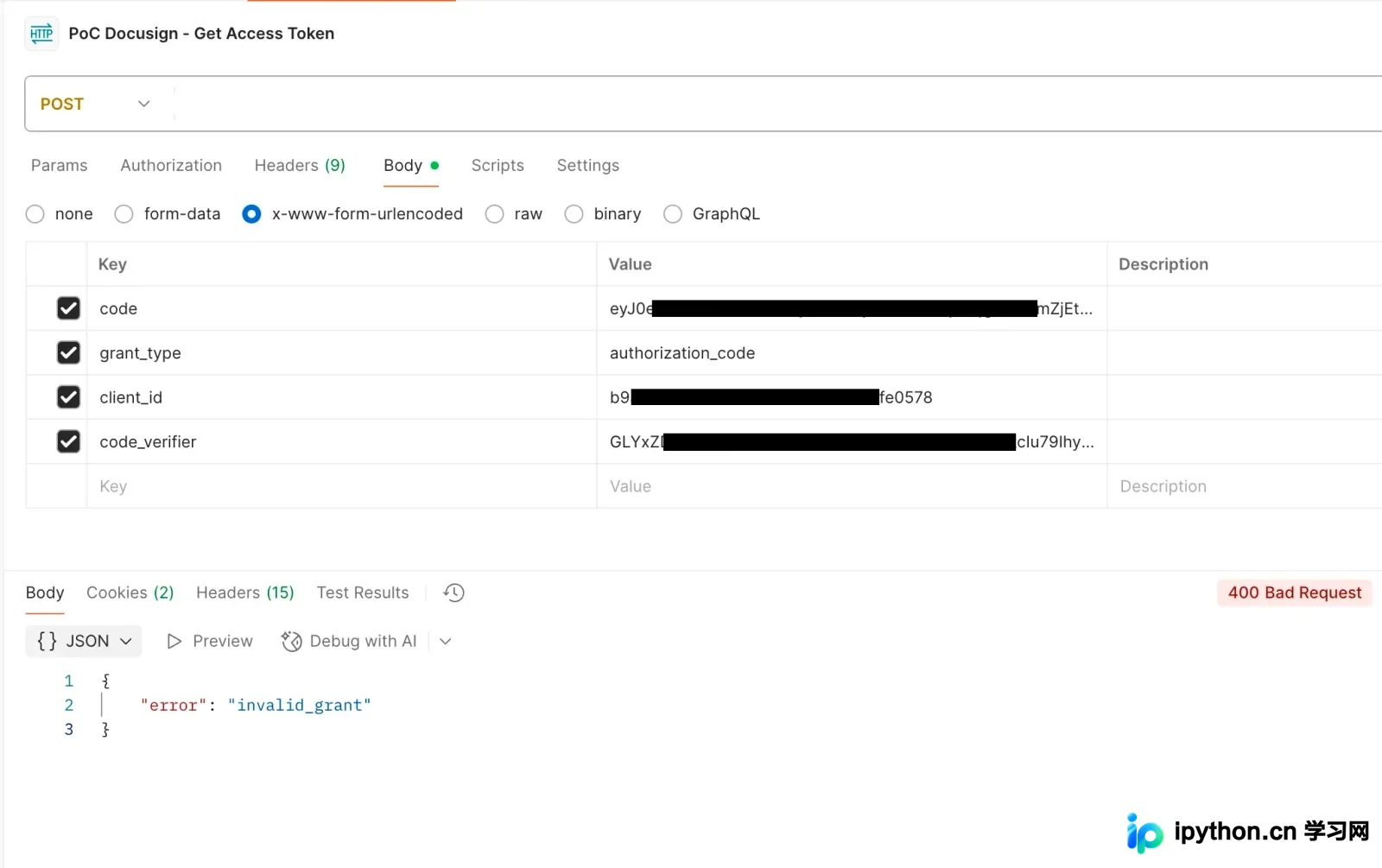Click the Debug with AI icon
This screenshot has width=1382, height=868.
coord(292,641)
